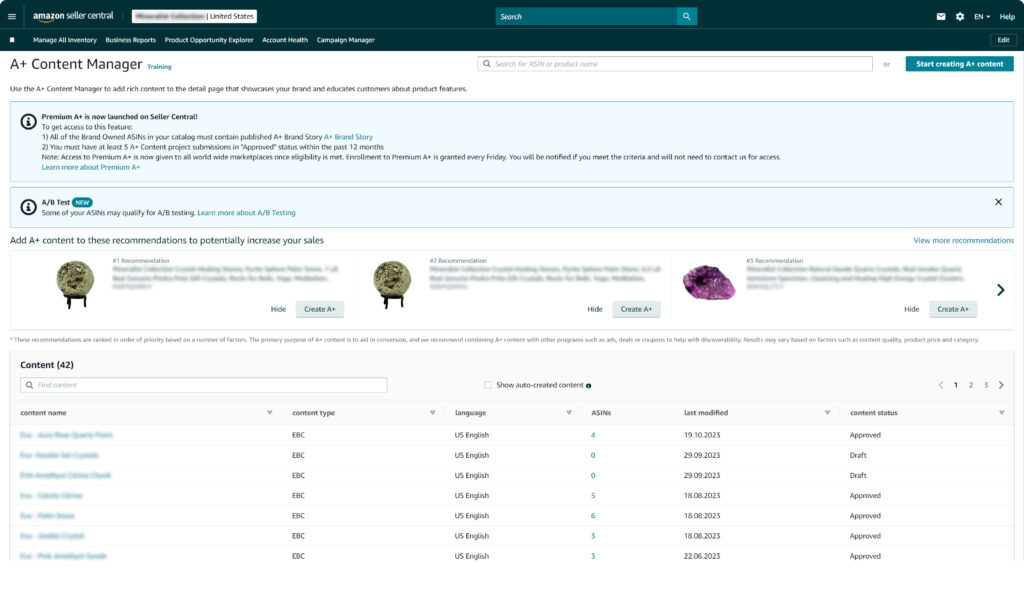Show next recommendations with right arrow

(1000, 289)
